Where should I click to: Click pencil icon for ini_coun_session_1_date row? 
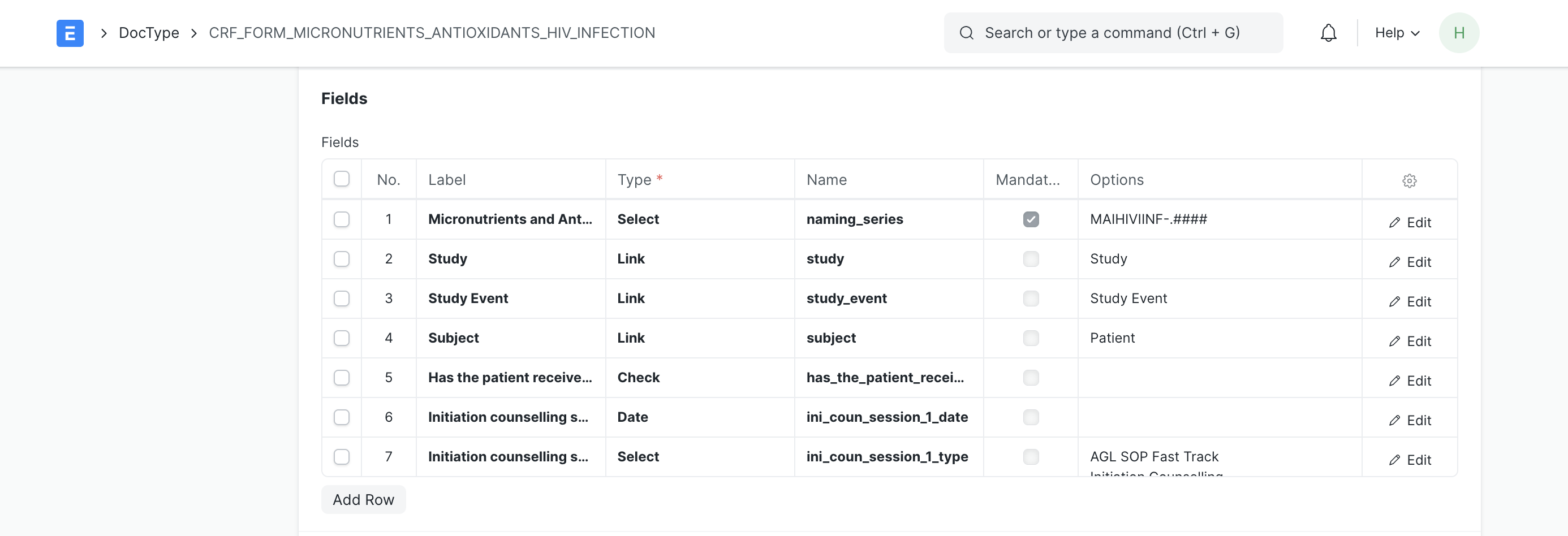pyautogui.click(x=1394, y=421)
